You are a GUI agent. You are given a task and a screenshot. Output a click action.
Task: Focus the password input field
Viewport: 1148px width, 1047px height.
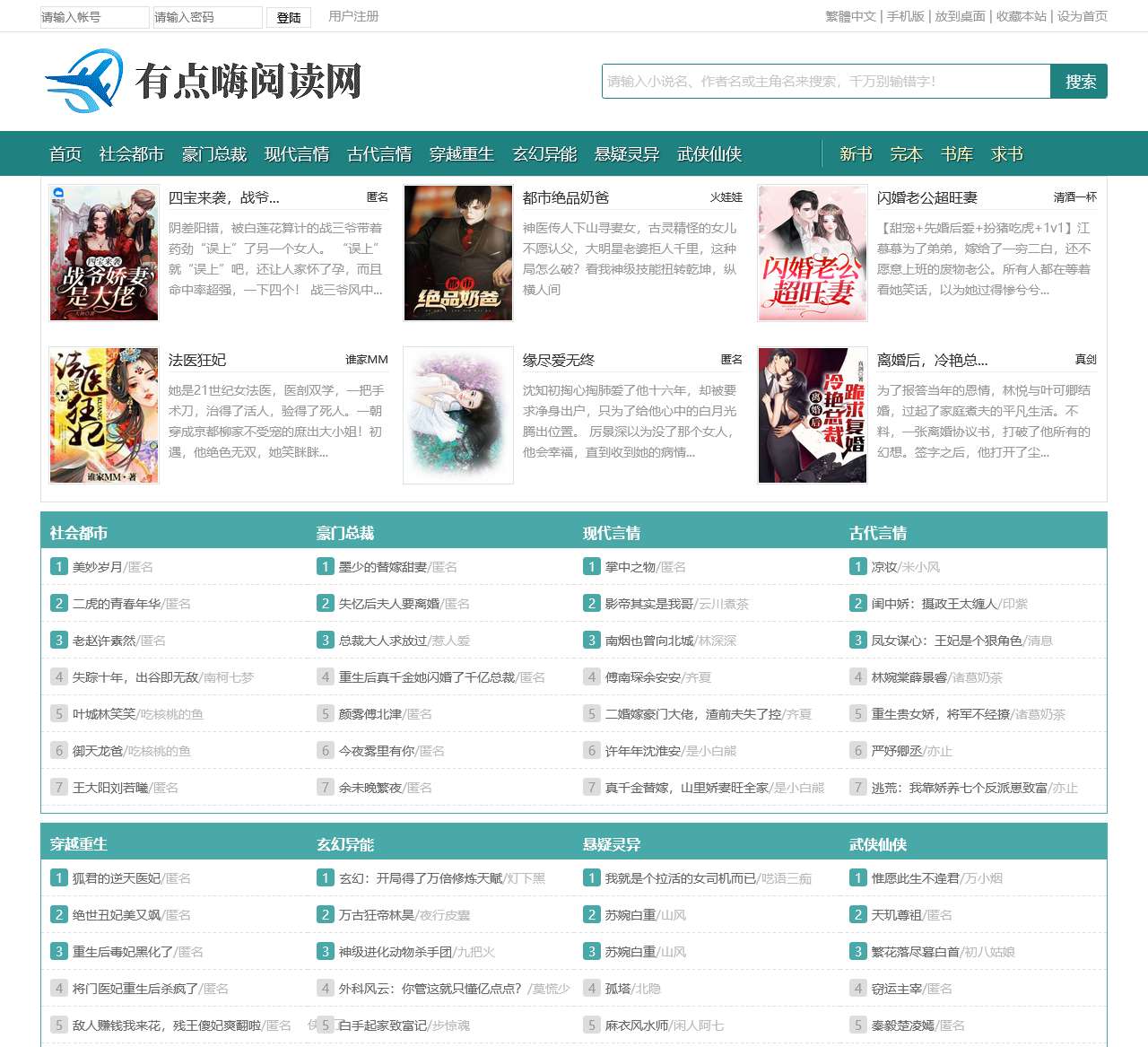coord(208,17)
